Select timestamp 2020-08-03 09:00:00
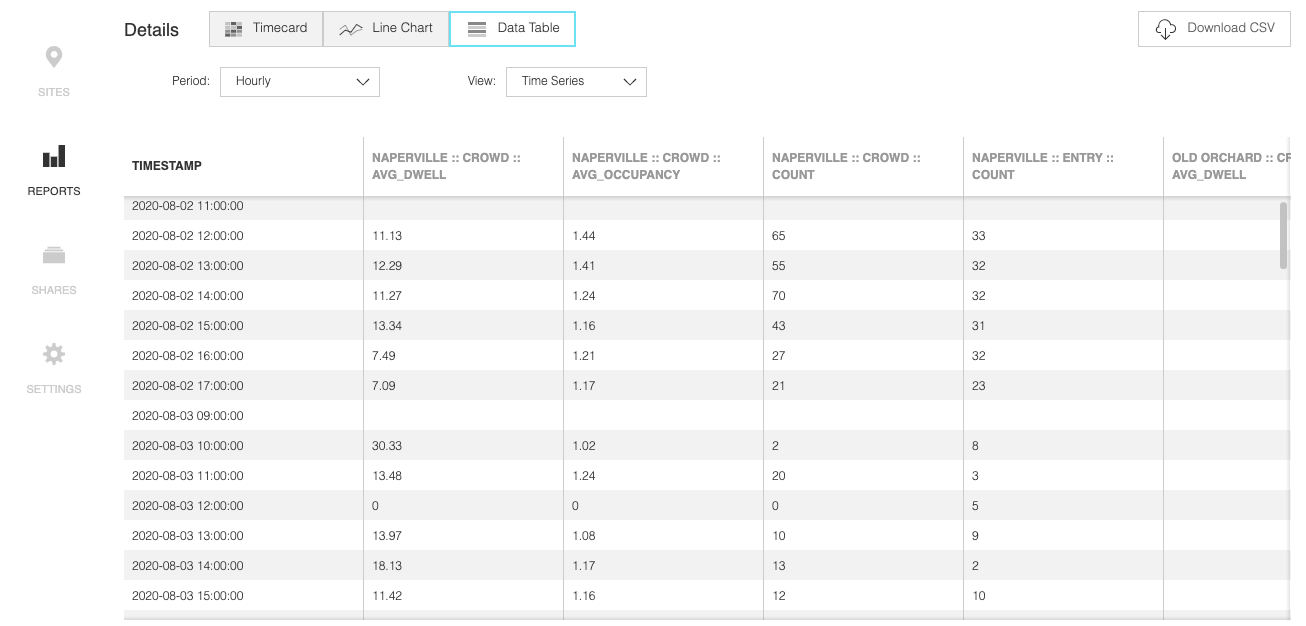Viewport: 1306px width, 626px height. pos(188,416)
